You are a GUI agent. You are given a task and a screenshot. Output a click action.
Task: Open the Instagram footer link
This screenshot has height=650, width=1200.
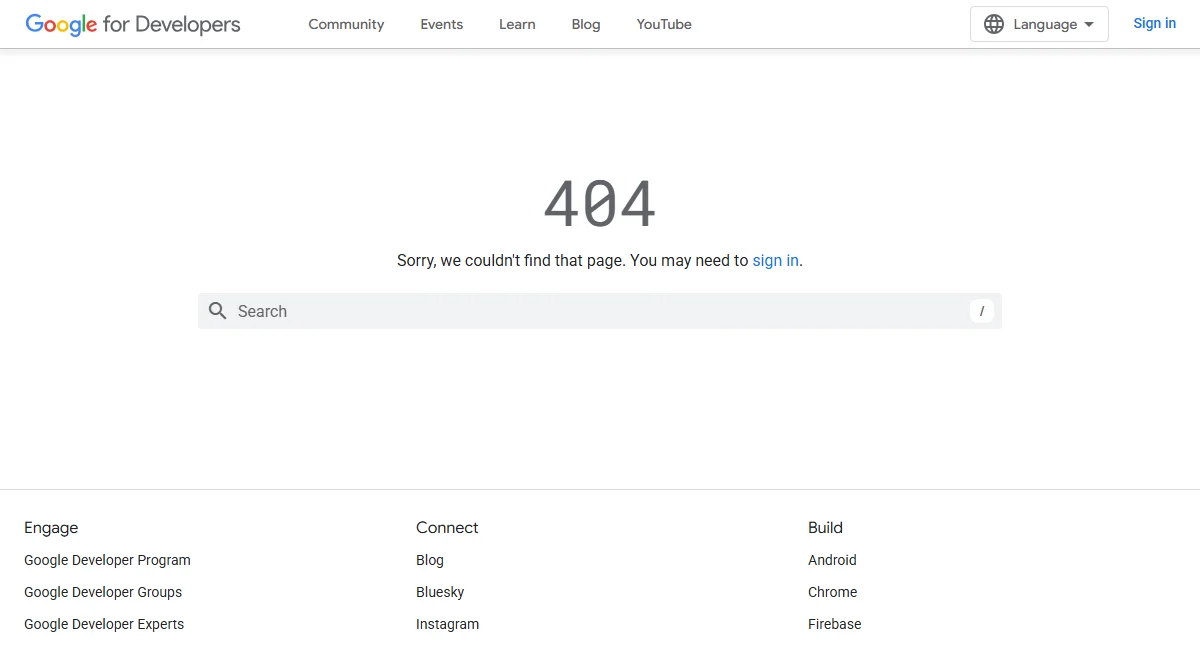pos(447,624)
